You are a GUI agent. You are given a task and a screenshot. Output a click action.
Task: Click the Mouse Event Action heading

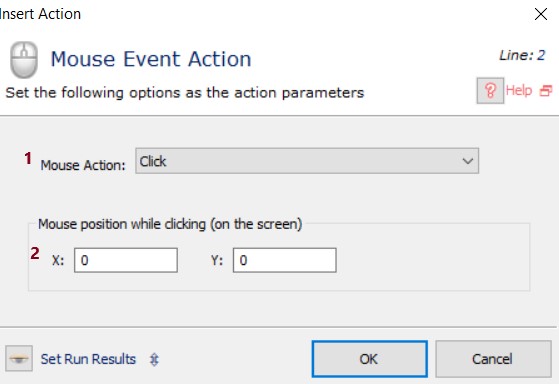[x=151, y=59]
